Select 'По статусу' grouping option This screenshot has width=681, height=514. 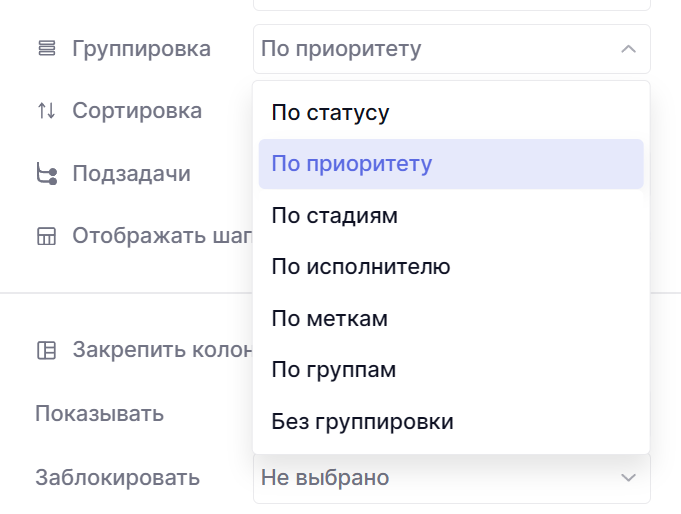tap(330, 112)
